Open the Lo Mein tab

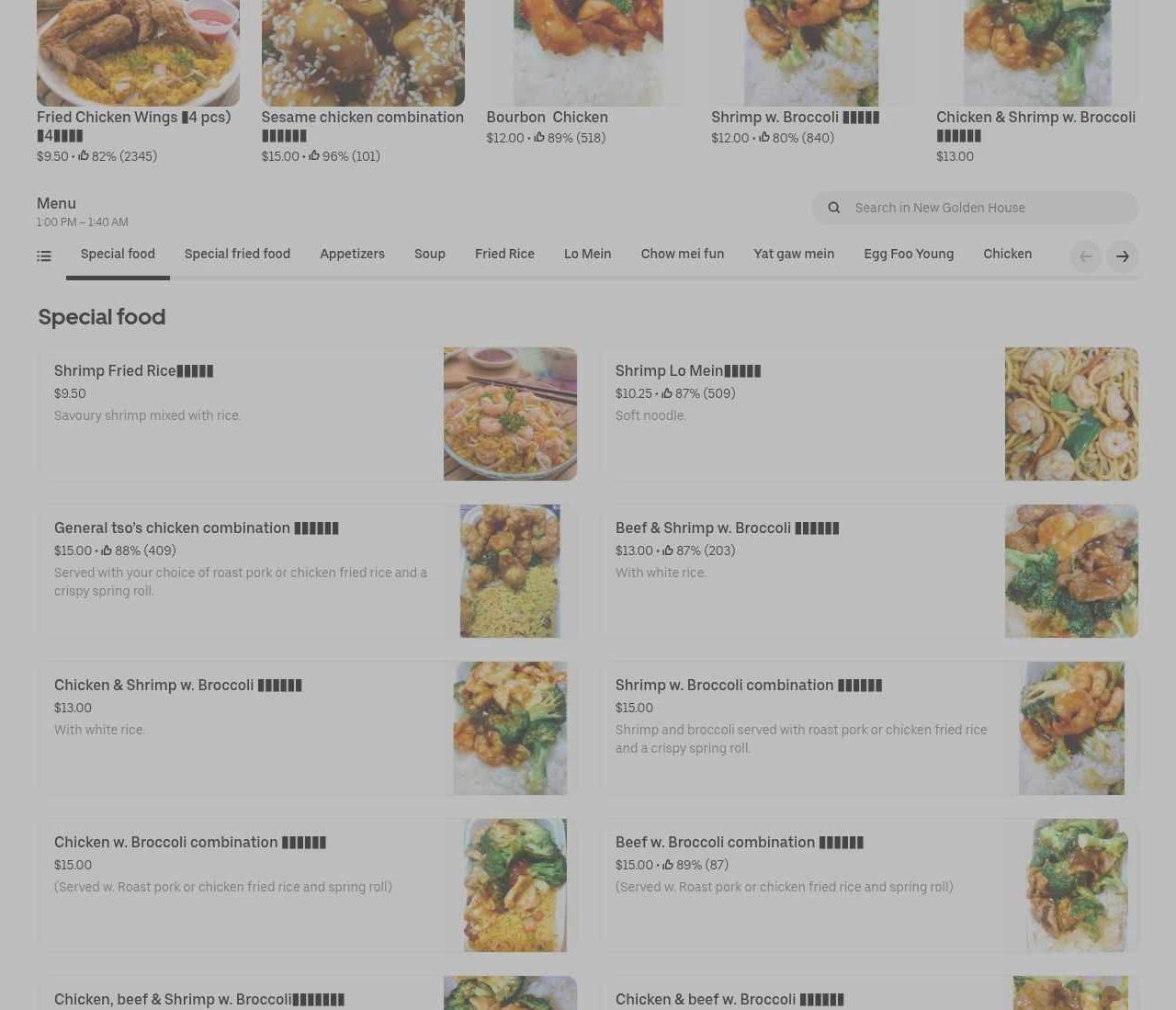click(x=587, y=255)
